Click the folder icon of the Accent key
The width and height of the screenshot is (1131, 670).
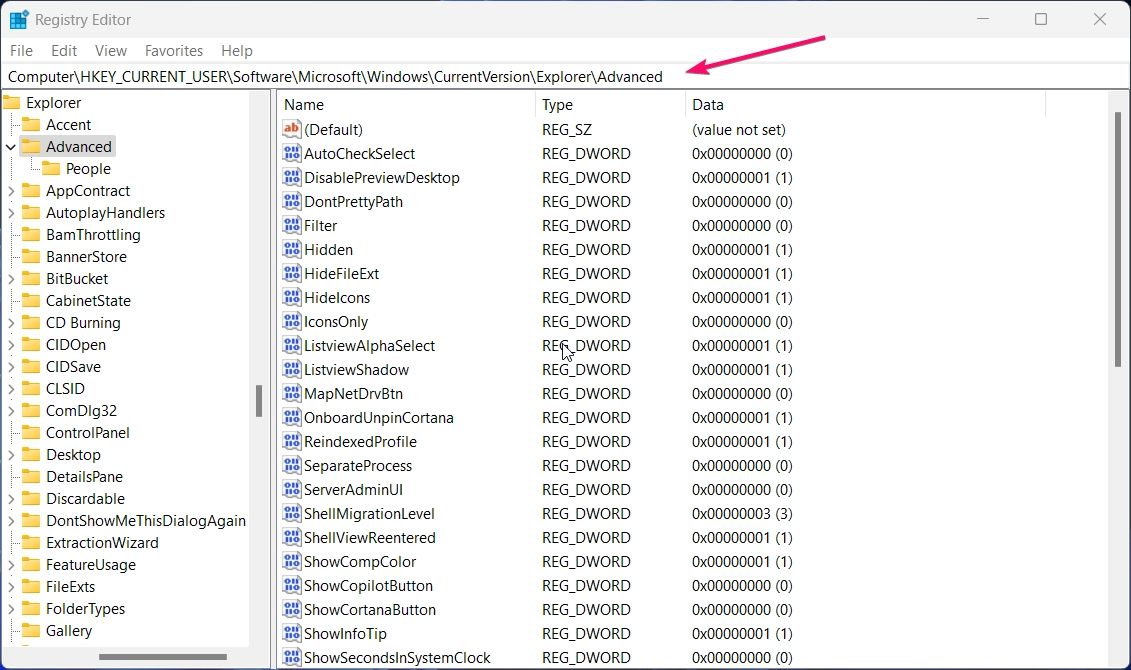point(31,124)
